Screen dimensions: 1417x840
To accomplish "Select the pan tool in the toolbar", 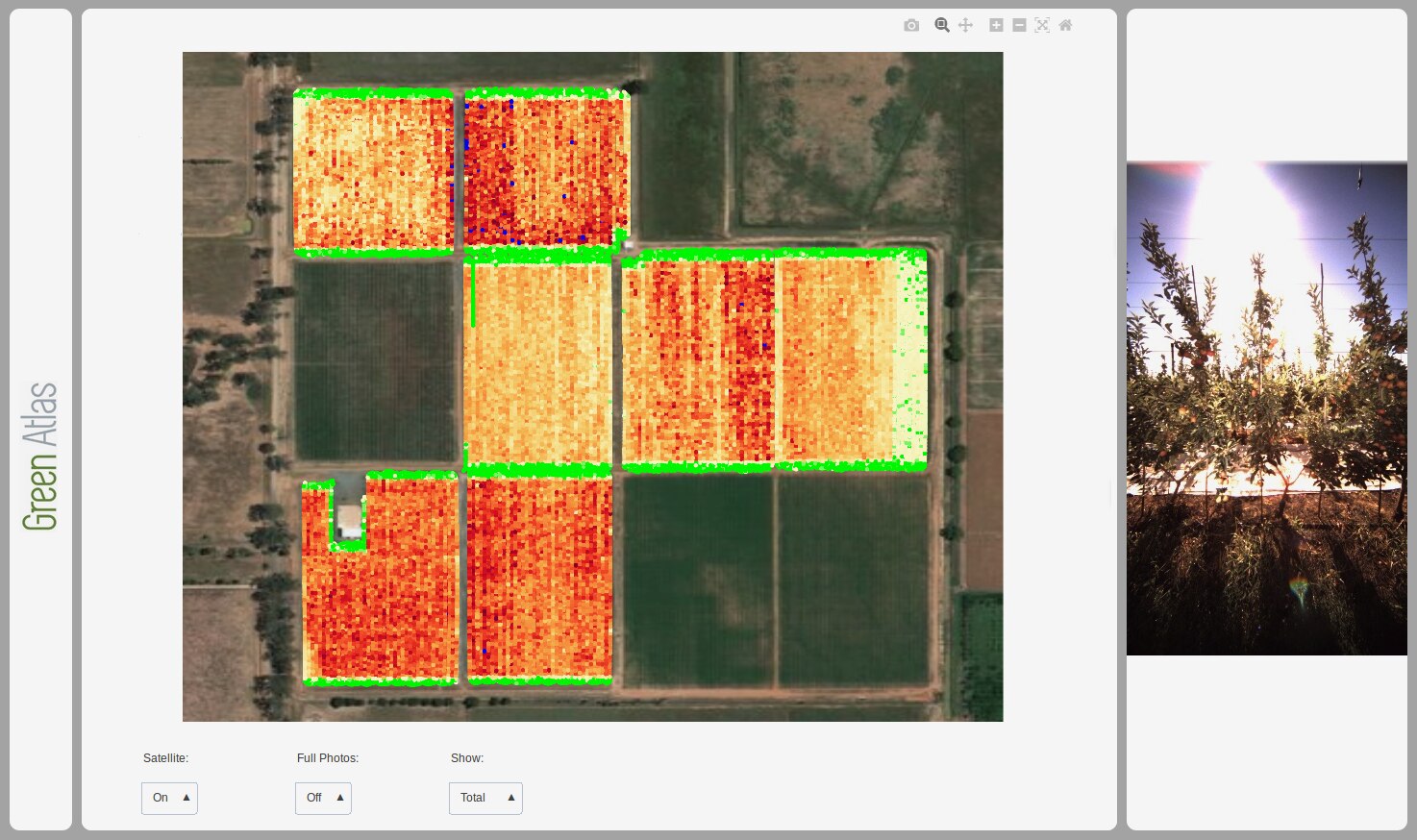I will tap(965, 25).
